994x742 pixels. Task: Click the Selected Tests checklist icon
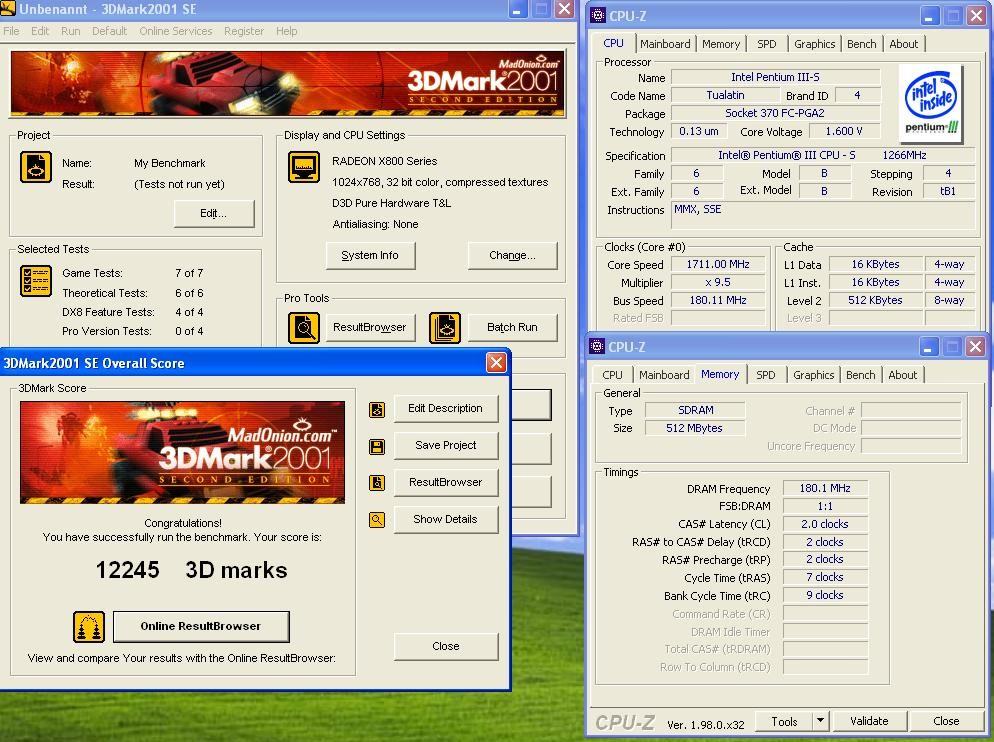(36, 280)
